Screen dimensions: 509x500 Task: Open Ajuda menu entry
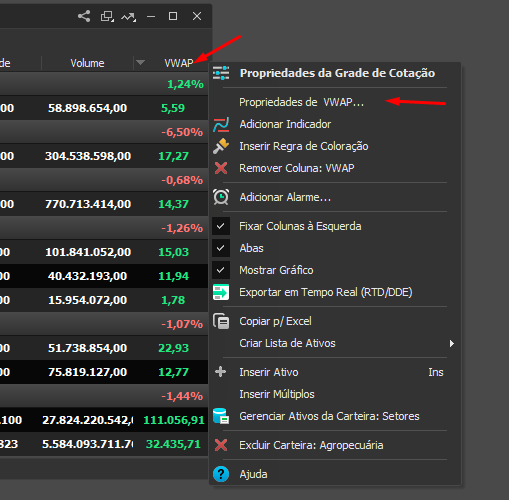253,474
